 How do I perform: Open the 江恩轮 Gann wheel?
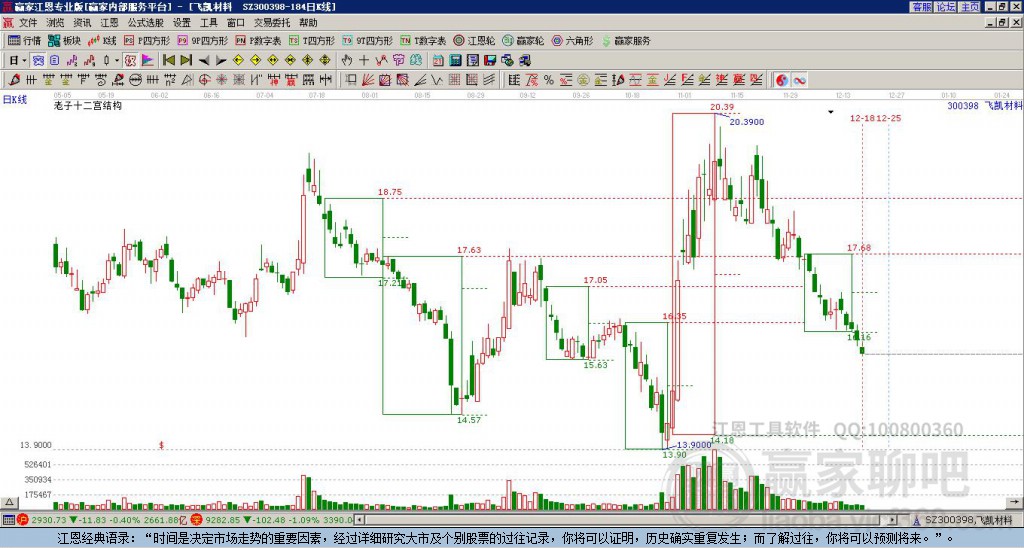(474, 40)
